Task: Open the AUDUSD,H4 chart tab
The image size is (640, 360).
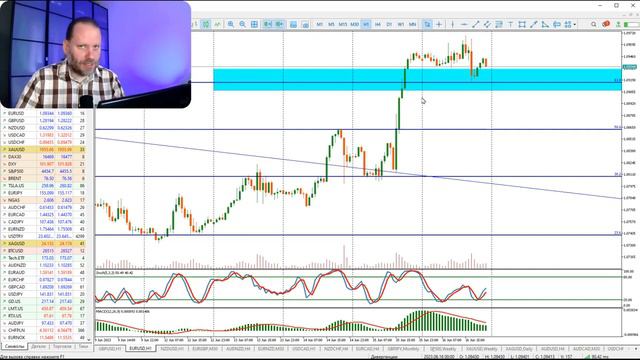Action: click(x=553, y=349)
